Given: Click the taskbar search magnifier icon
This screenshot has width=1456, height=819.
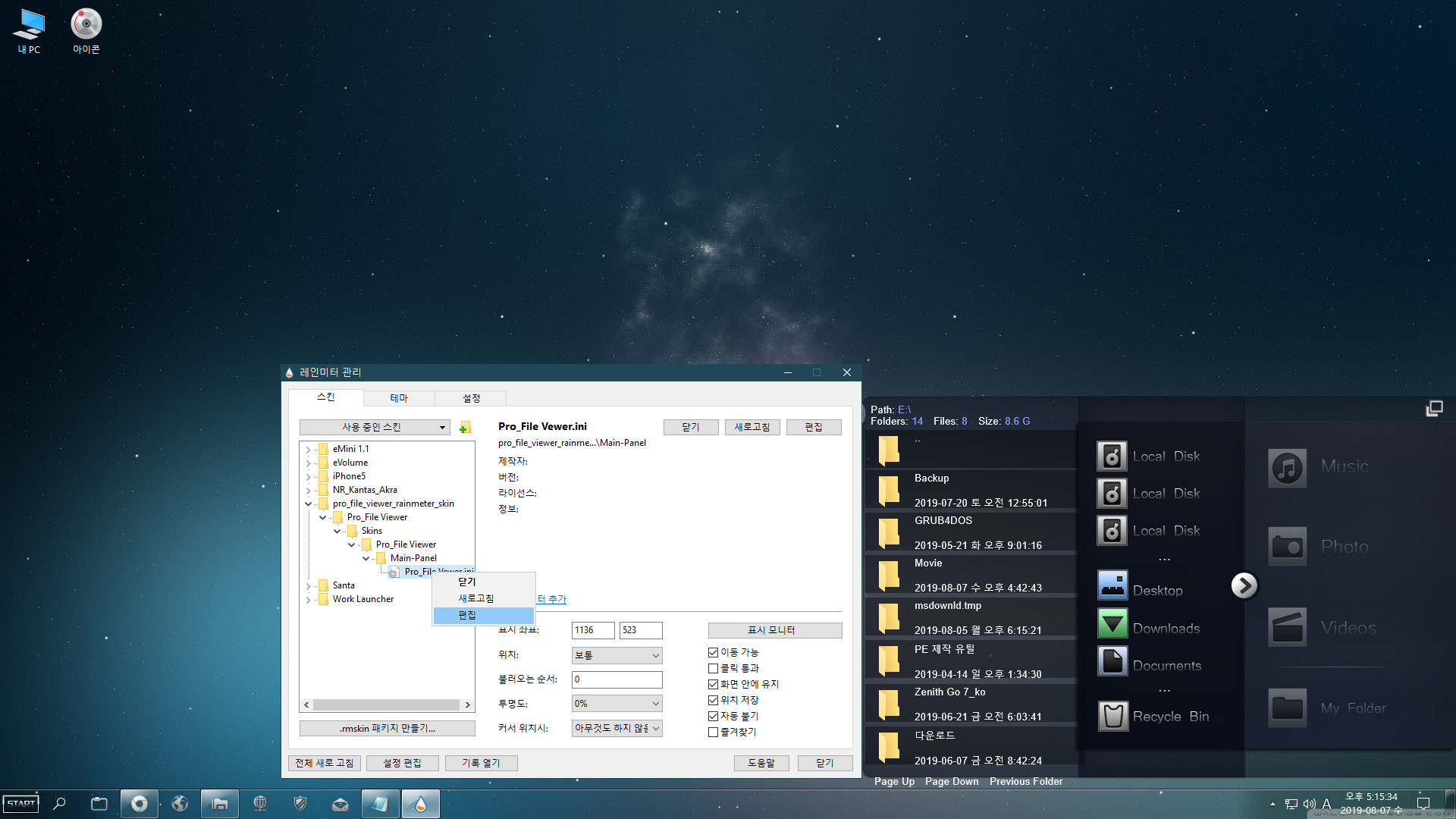Looking at the screenshot, I should (x=59, y=804).
